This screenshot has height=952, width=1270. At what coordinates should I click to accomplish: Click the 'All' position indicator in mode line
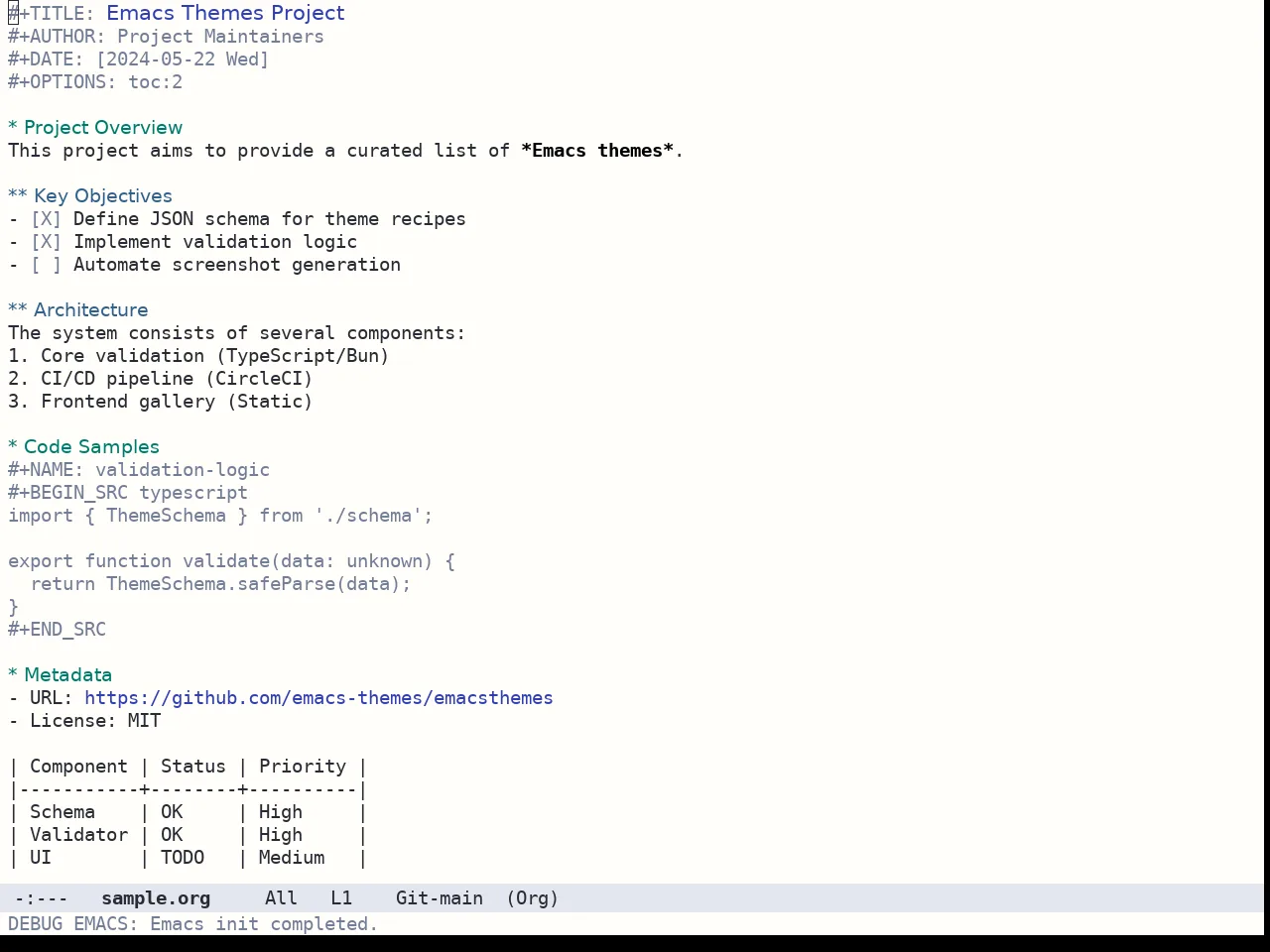point(281,898)
